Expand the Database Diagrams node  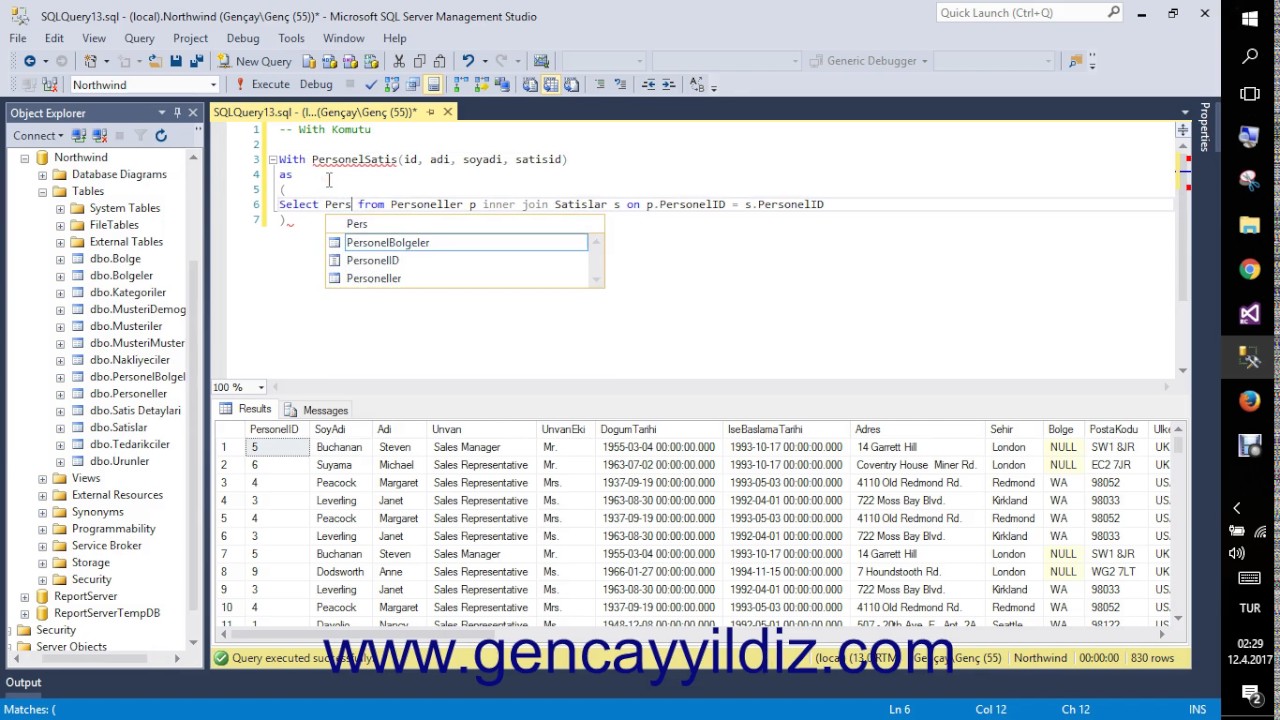coord(43,175)
